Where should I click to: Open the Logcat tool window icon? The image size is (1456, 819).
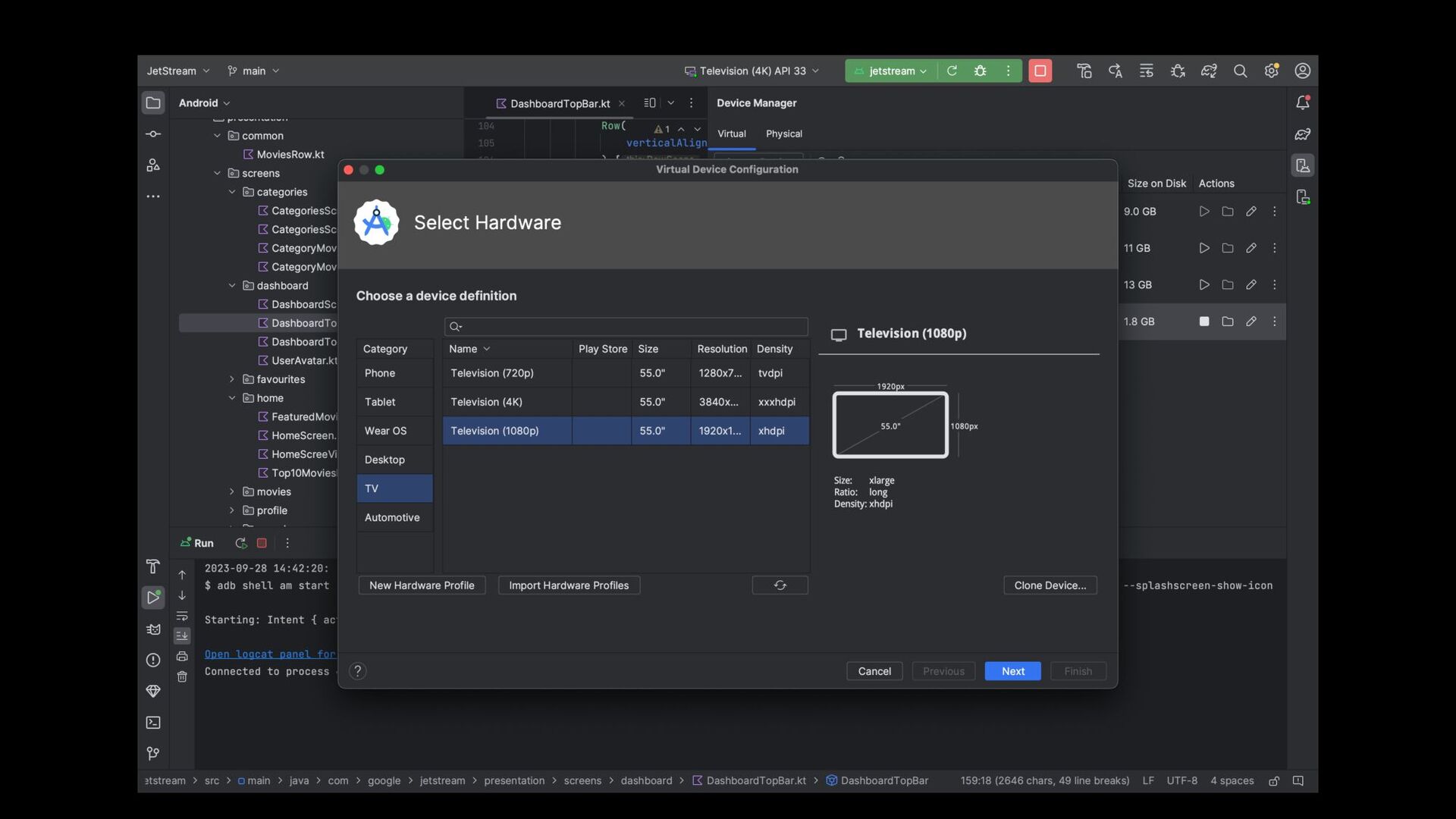point(153,629)
